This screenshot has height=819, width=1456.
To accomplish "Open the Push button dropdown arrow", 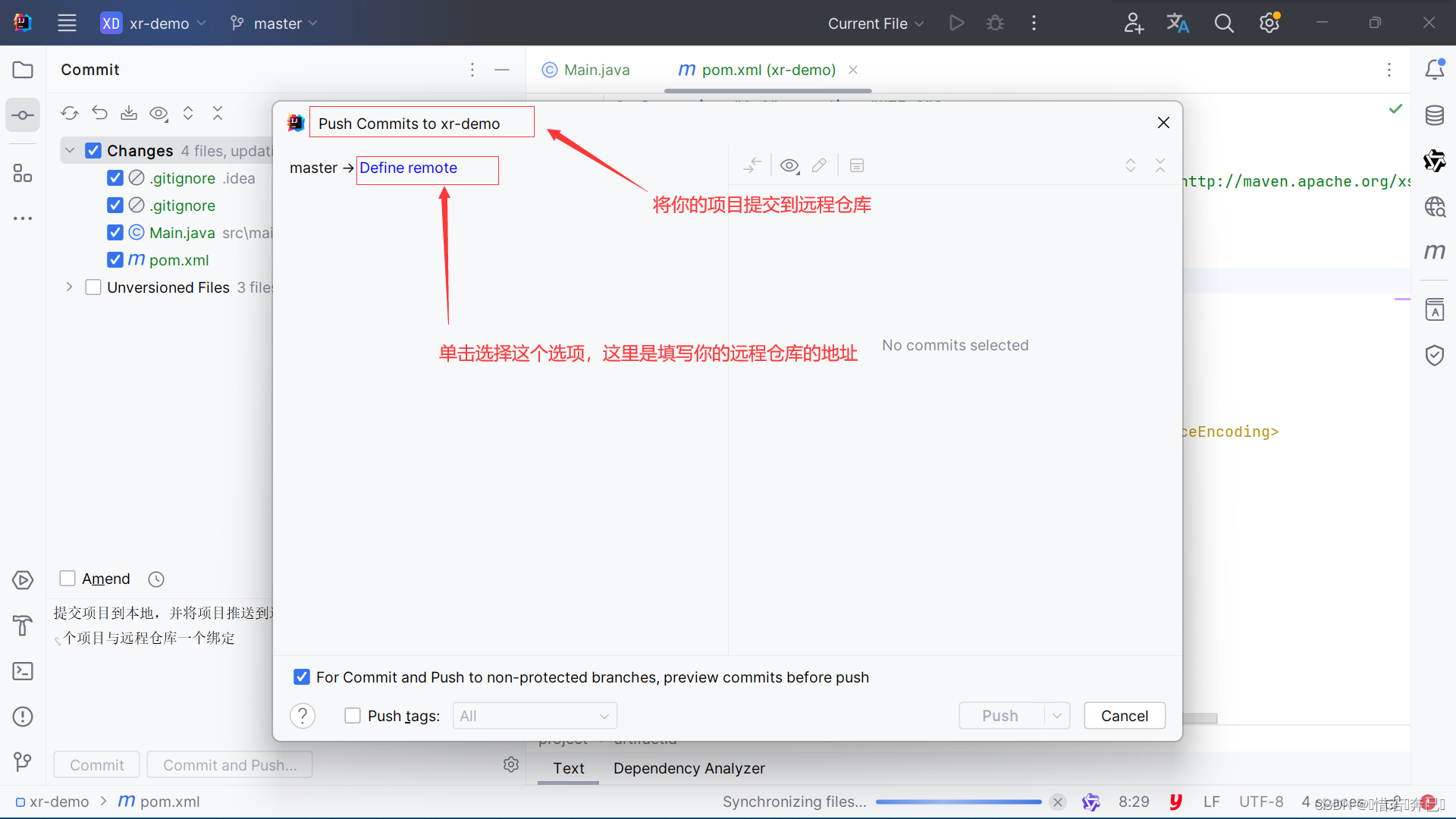I will coord(1057,716).
